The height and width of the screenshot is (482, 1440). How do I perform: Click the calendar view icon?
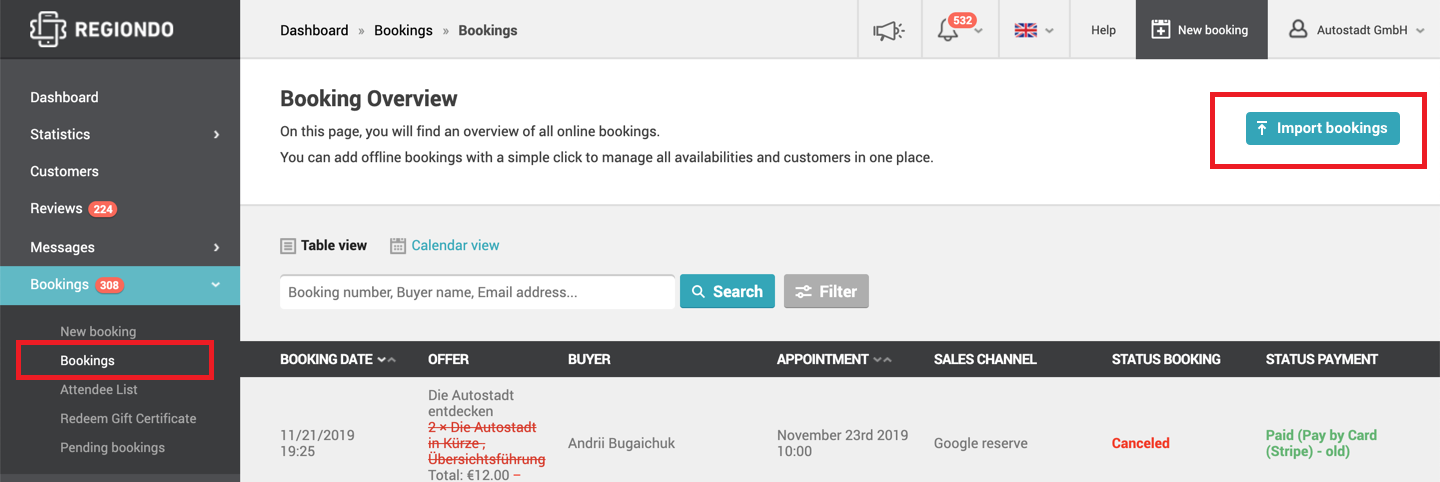point(398,245)
